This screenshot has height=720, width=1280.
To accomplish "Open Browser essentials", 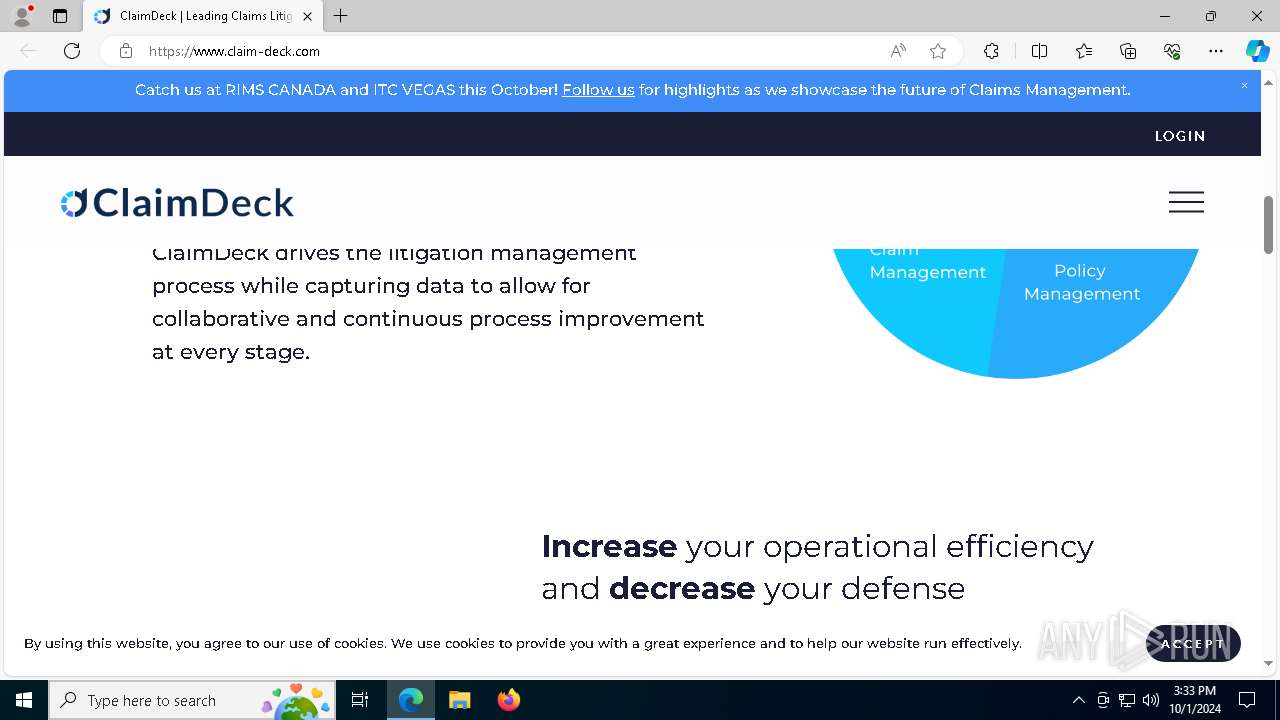I will (x=1172, y=51).
